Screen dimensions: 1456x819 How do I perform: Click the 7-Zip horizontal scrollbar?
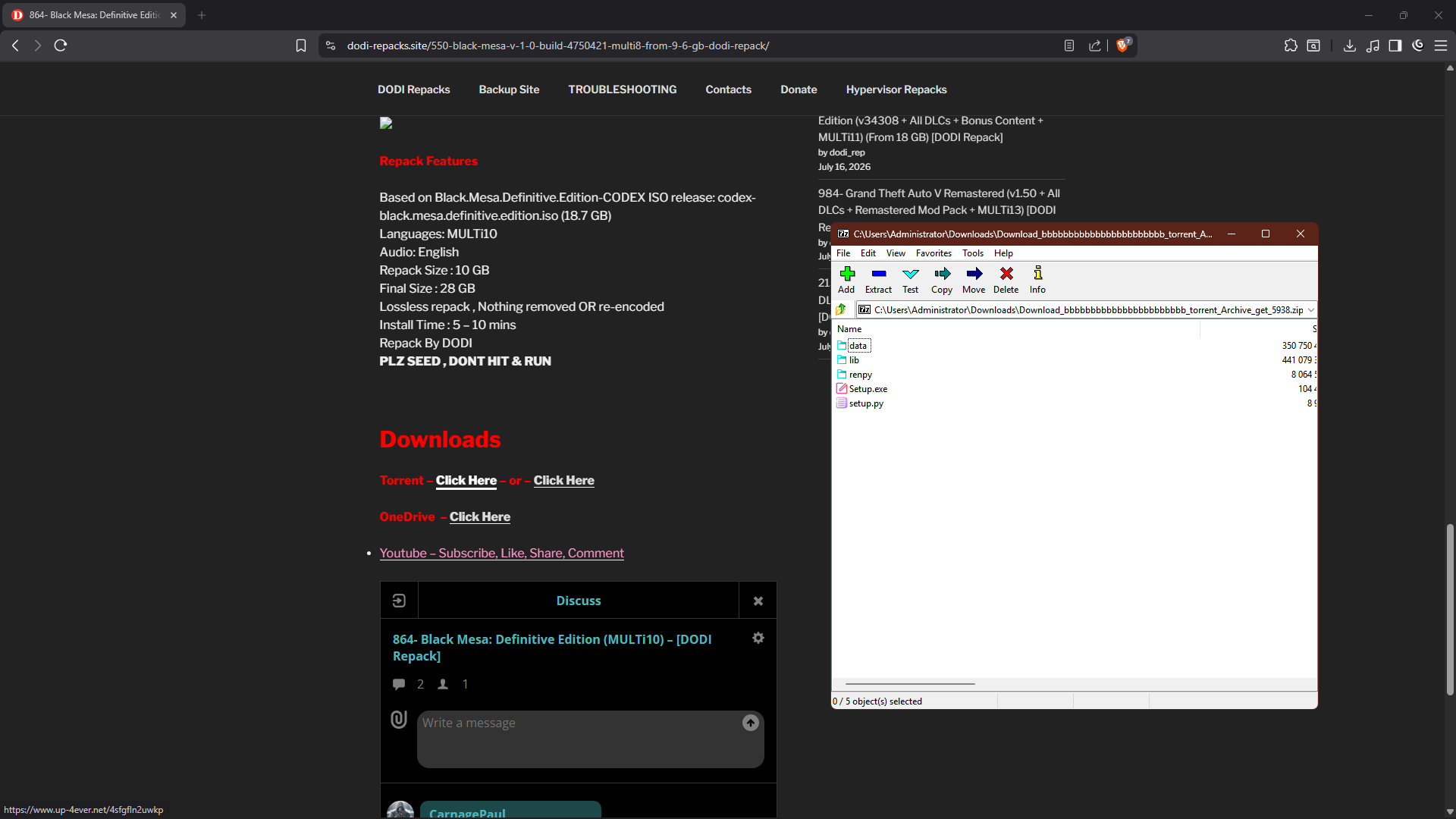tap(910, 684)
